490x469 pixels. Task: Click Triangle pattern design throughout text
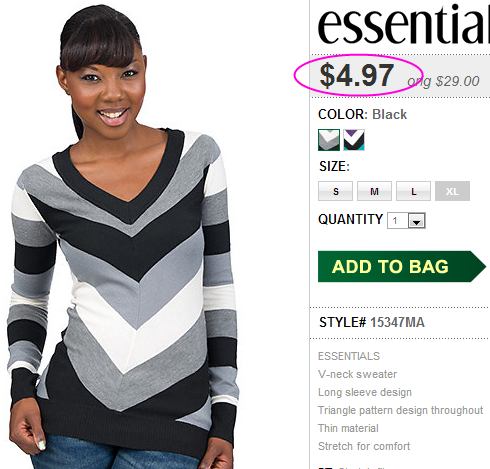tap(400, 410)
